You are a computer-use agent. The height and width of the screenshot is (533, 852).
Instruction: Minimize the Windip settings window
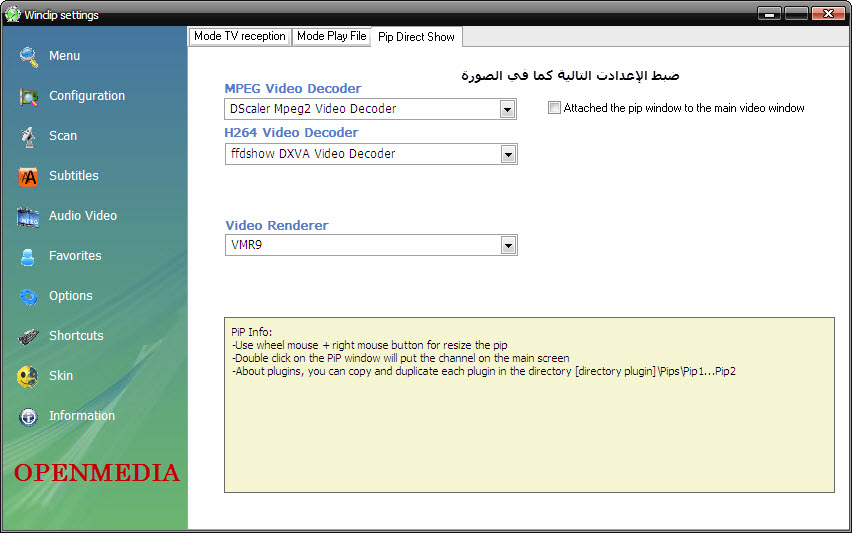(x=769, y=14)
